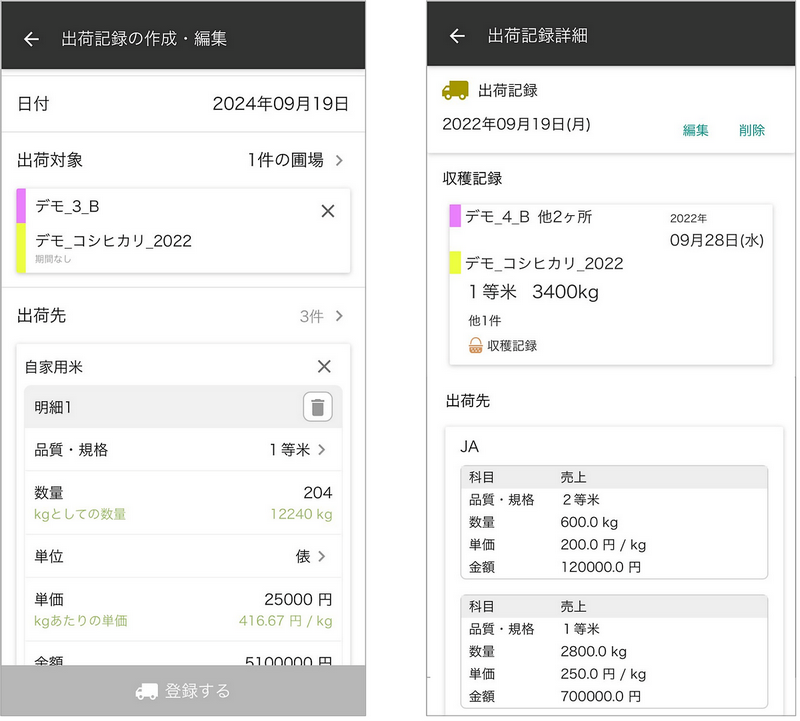Remove the 自家用米 destination card
Screen dimensions: 800x721
[x=323, y=367]
